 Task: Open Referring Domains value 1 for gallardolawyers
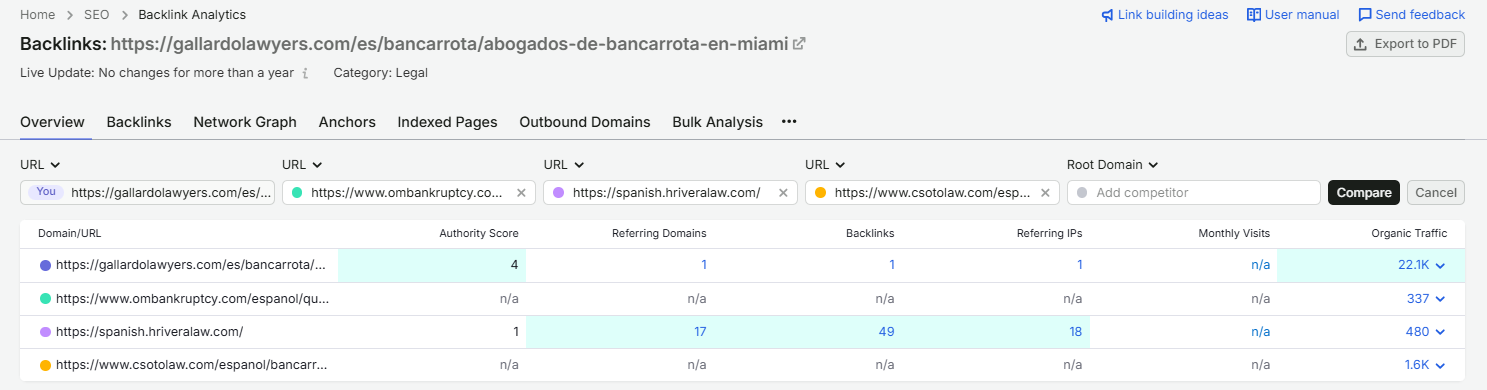point(703,265)
